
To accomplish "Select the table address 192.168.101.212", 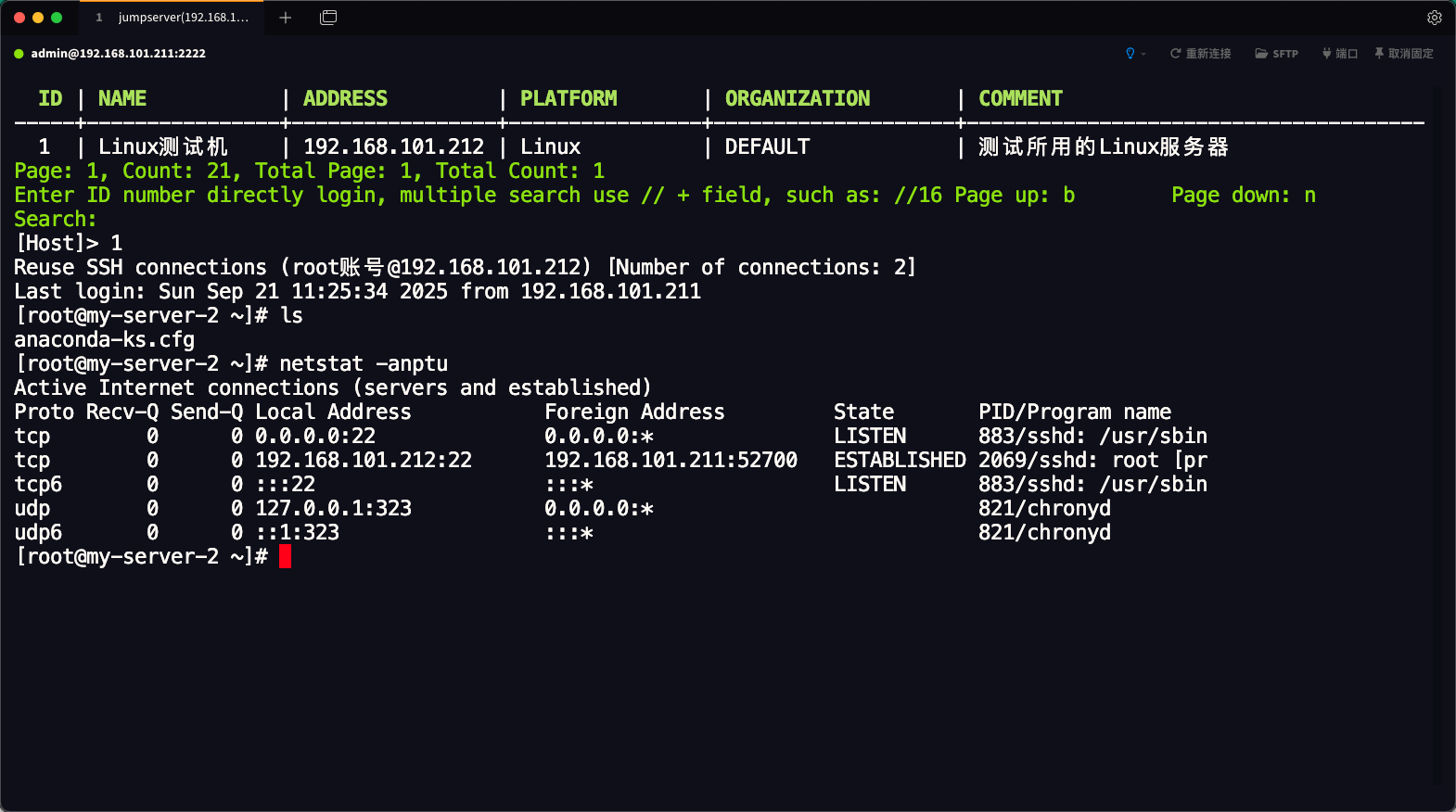I will click(393, 146).
